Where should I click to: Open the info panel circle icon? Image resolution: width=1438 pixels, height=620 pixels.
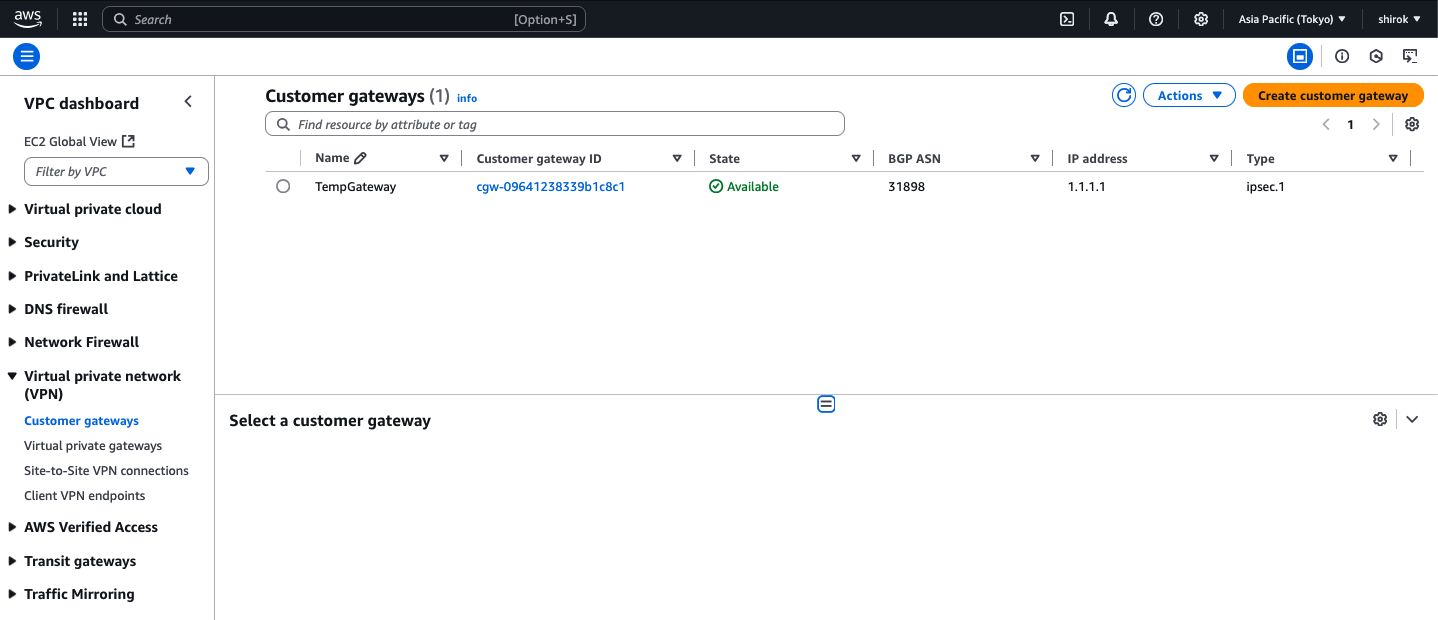pos(1342,56)
